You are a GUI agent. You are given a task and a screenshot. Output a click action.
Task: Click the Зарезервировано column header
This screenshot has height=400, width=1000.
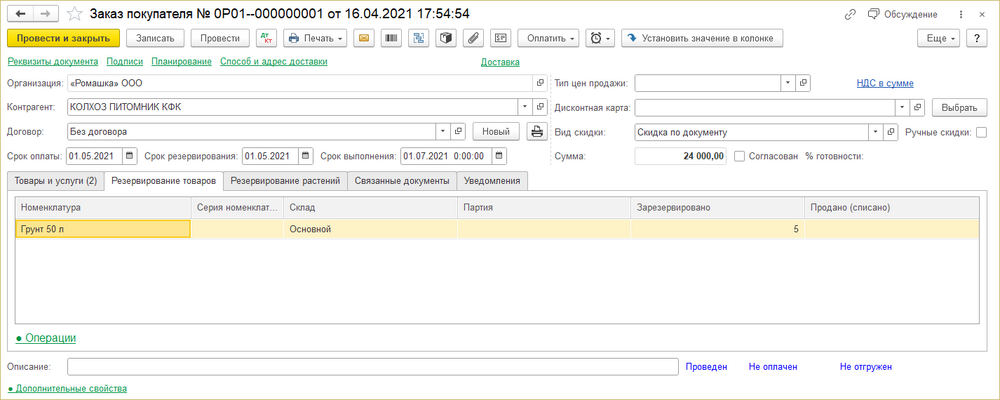[x=717, y=207]
